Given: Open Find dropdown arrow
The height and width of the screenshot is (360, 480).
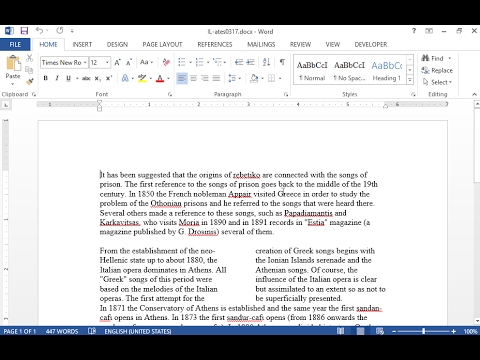Looking at the screenshot, I should coord(449,58).
